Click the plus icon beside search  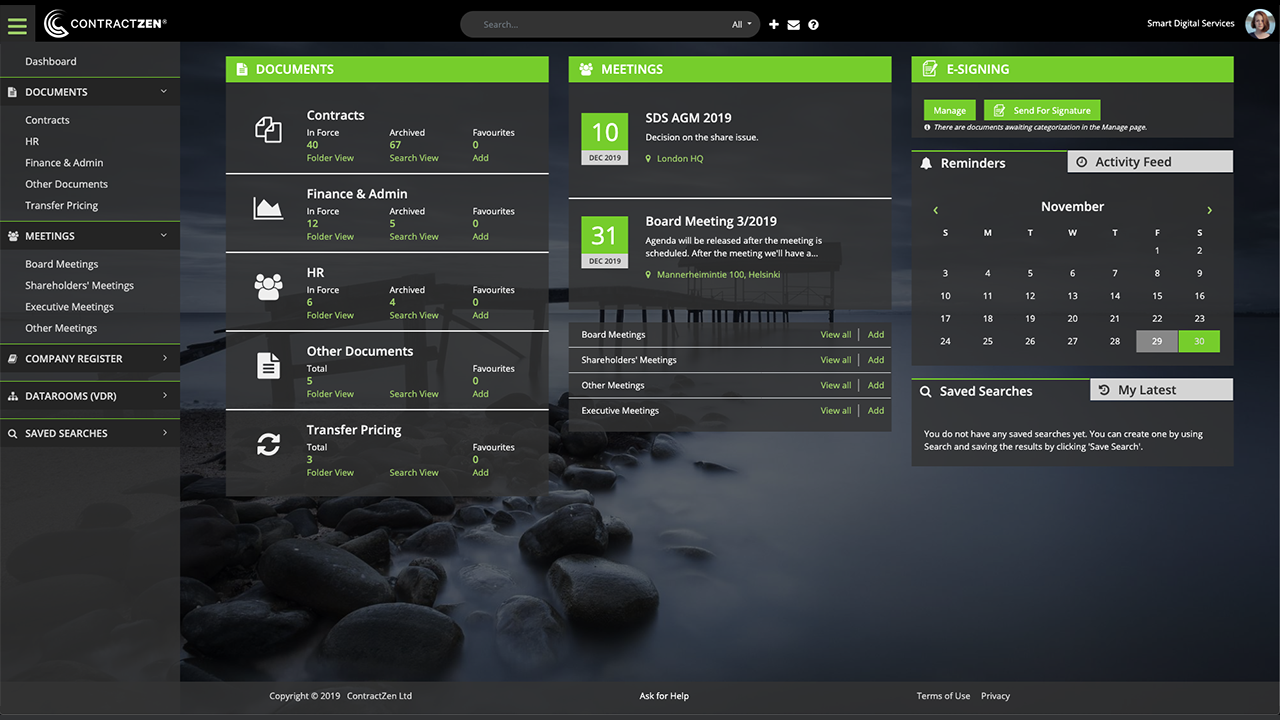pyautogui.click(x=773, y=25)
